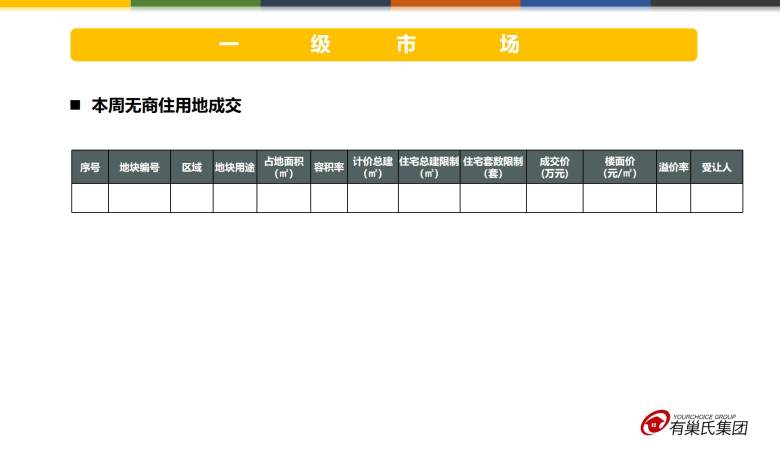Image resolution: width=780 pixels, height=449 pixels.
Task: Click the 楼面价 column header
Action: (620, 167)
